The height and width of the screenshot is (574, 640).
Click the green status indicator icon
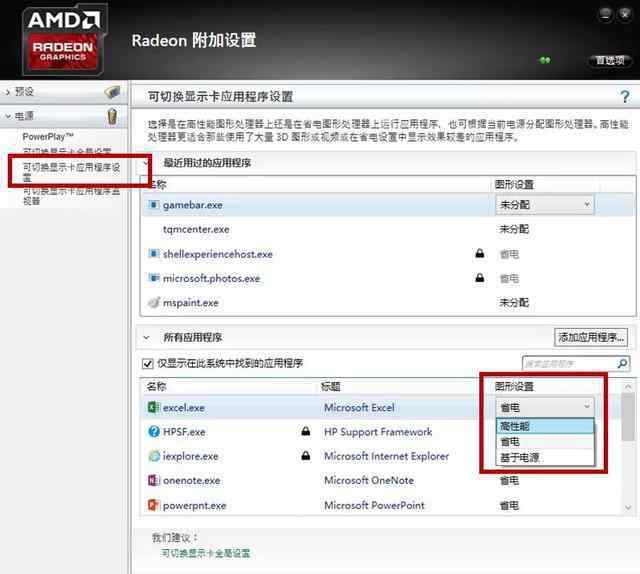[545, 60]
